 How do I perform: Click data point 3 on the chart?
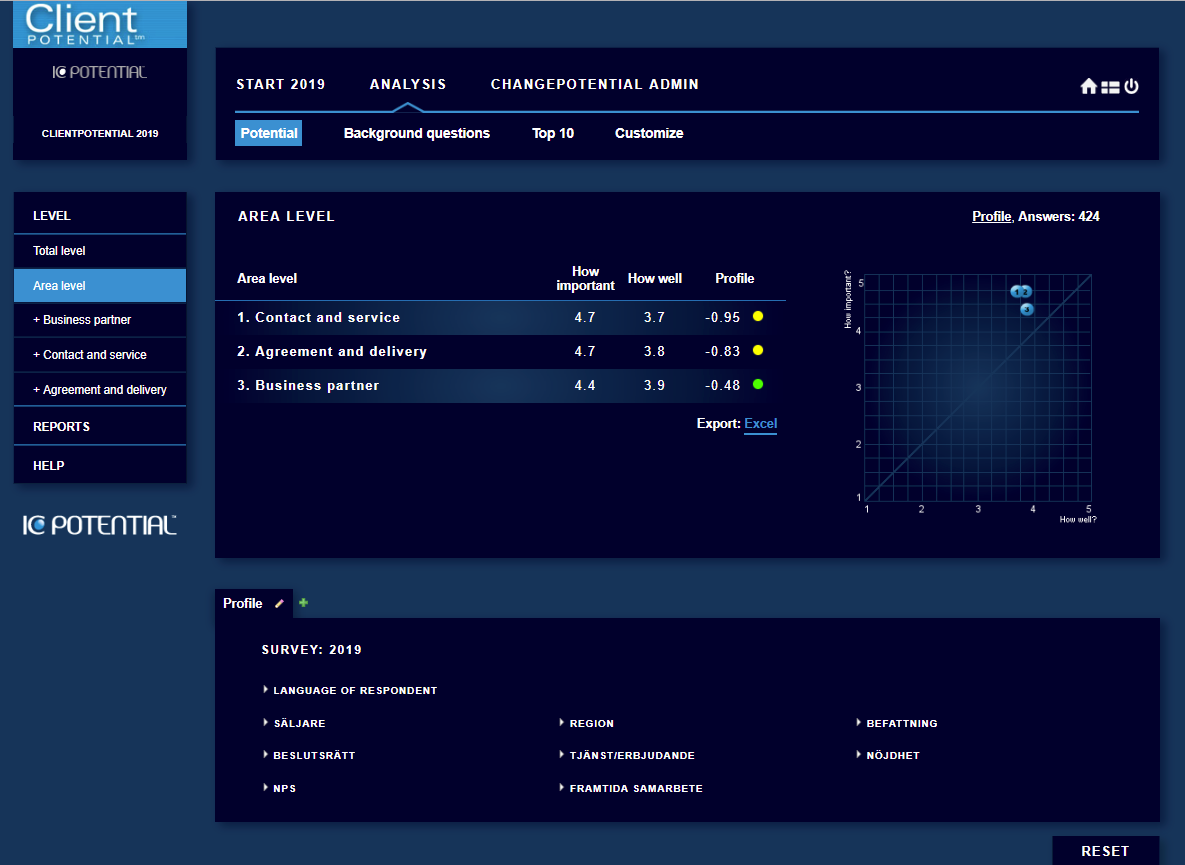[x=1026, y=309]
